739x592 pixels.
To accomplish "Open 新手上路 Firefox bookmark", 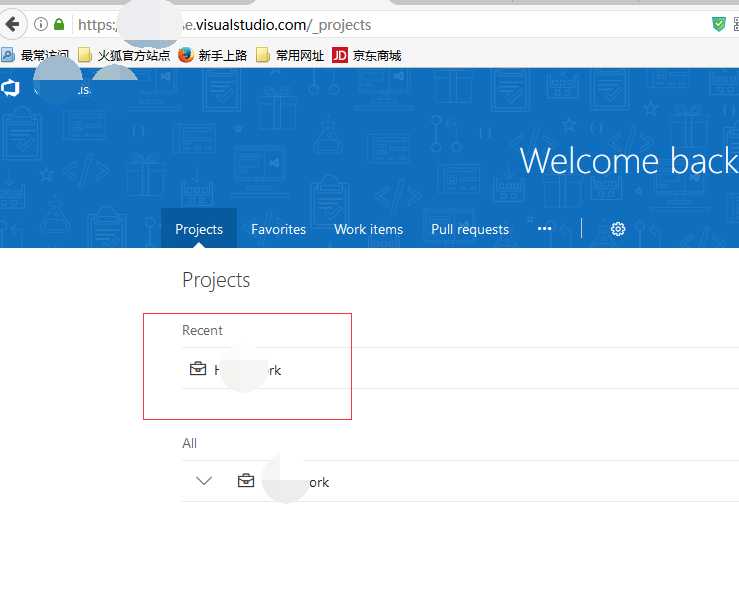I will pos(213,56).
